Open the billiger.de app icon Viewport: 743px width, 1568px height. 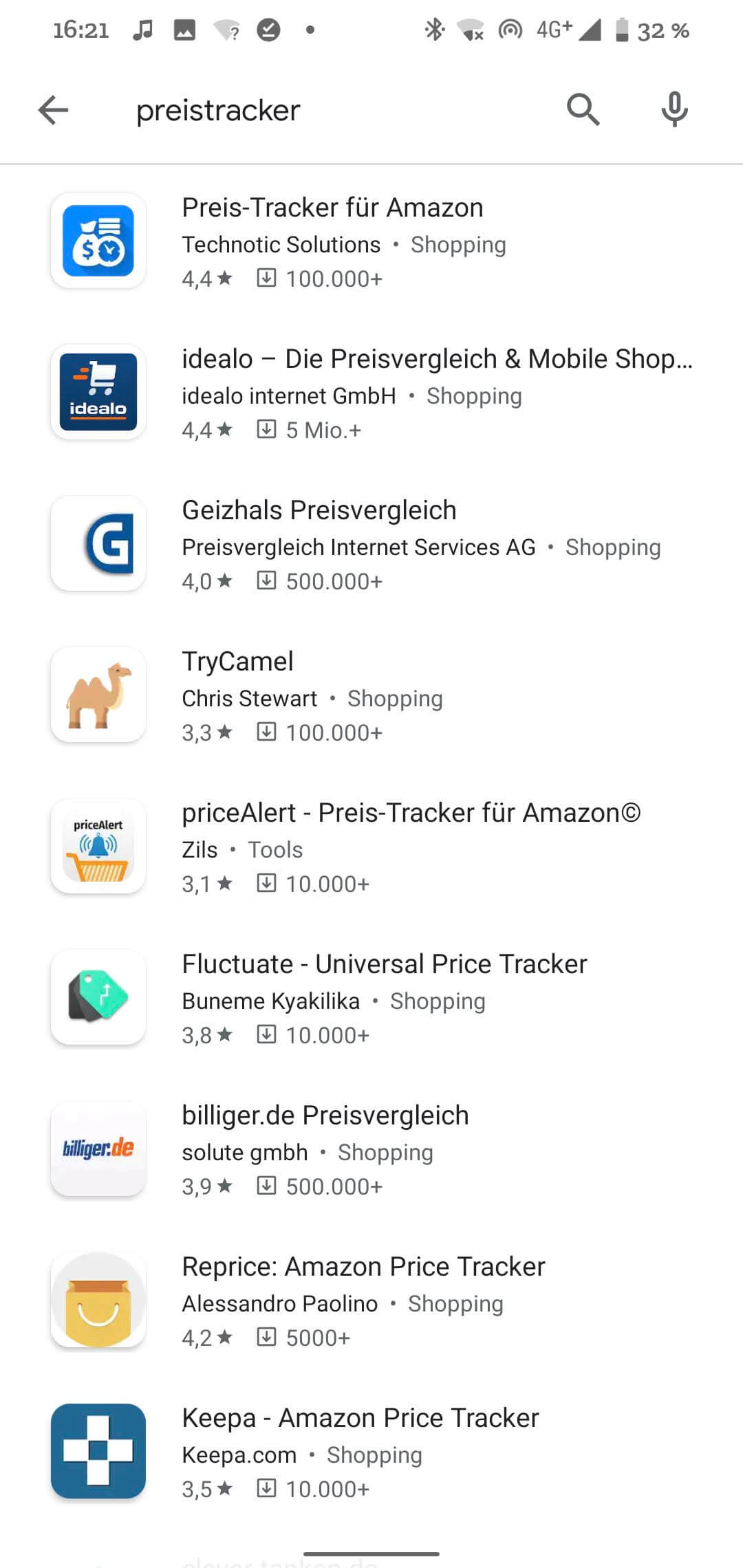coord(98,1148)
